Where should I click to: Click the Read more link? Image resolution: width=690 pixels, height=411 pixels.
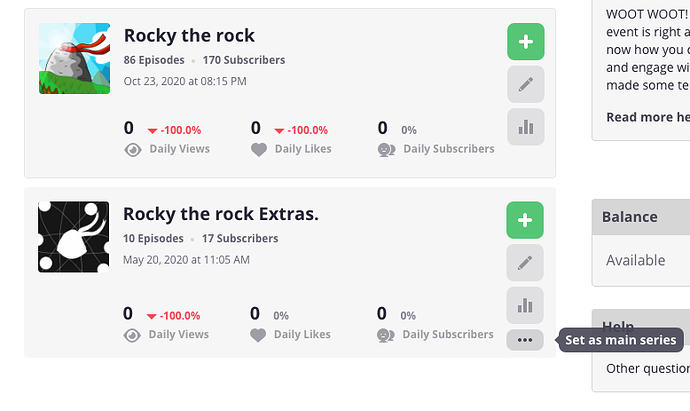click(640, 117)
